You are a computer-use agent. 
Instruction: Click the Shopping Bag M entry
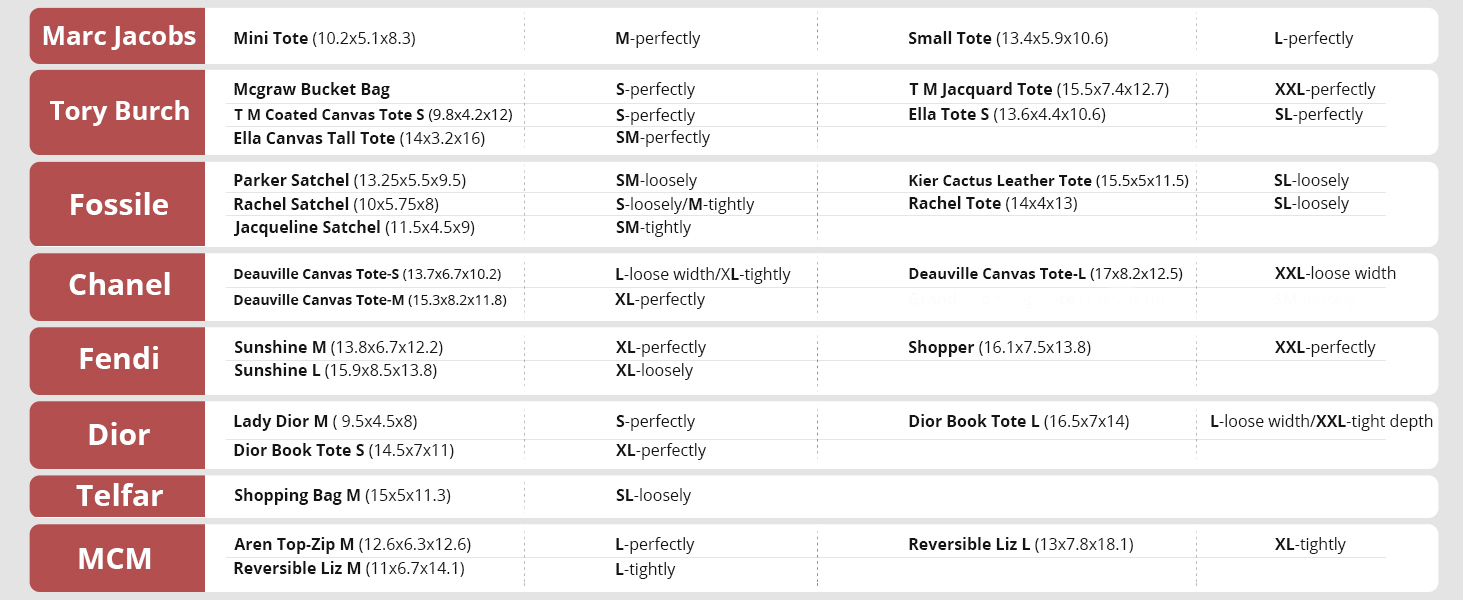click(342, 495)
